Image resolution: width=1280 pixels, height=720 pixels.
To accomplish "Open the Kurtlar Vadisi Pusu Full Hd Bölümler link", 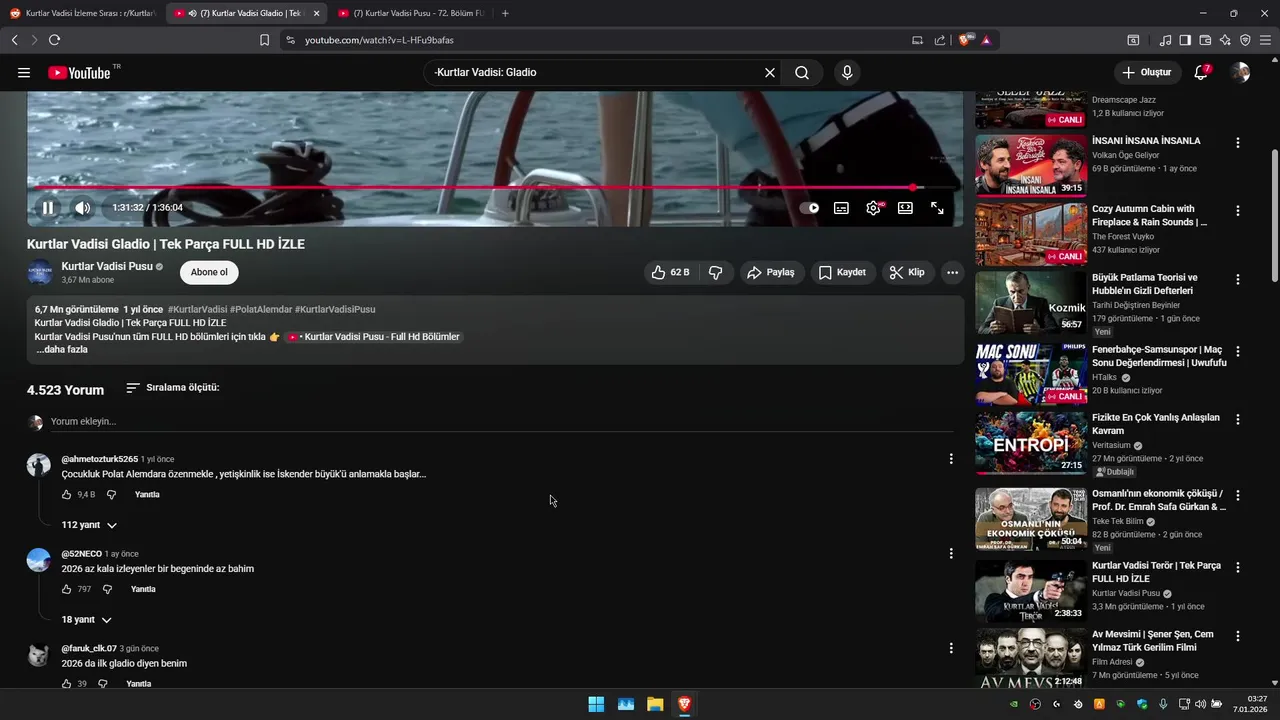I will [x=374, y=337].
